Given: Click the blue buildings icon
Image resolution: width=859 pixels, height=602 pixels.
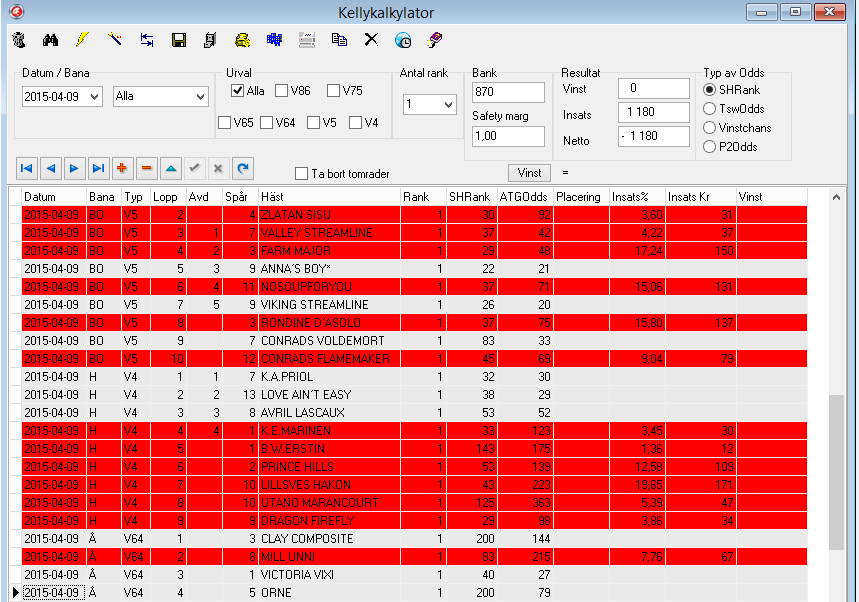Looking at the screenshot, I should (x=274, y=40).
